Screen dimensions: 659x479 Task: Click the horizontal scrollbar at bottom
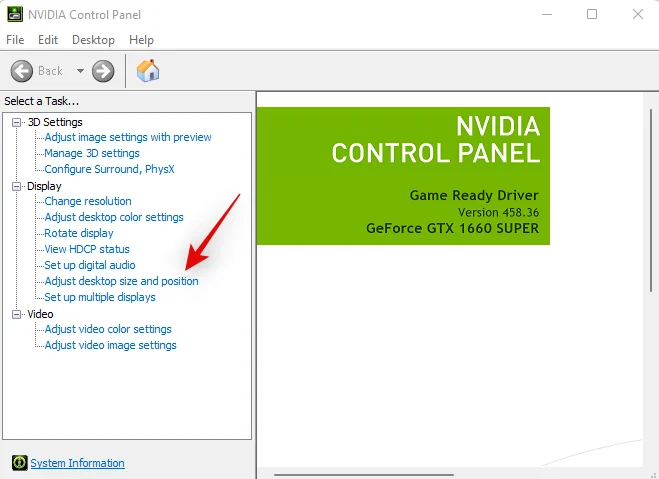click(364, 475)
